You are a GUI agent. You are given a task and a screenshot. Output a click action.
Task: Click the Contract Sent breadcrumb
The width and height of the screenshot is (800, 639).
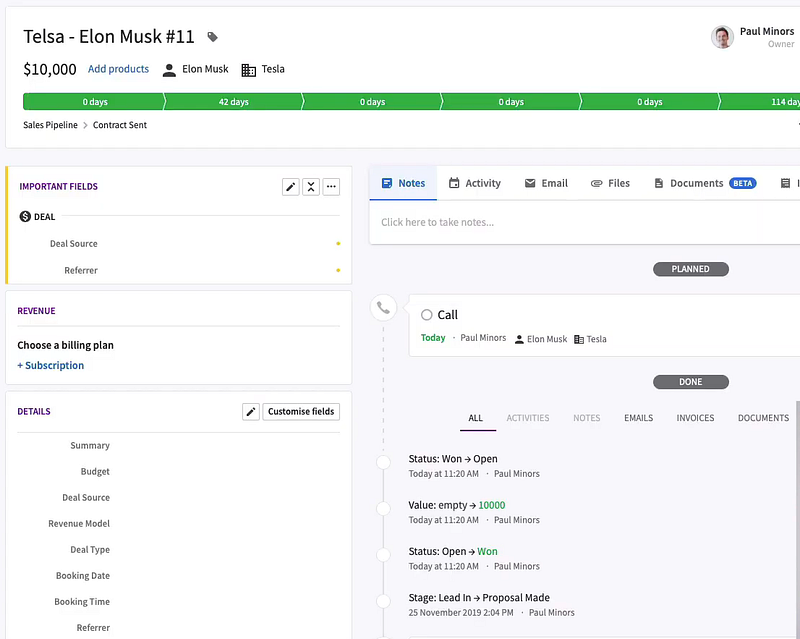(119, 125)
